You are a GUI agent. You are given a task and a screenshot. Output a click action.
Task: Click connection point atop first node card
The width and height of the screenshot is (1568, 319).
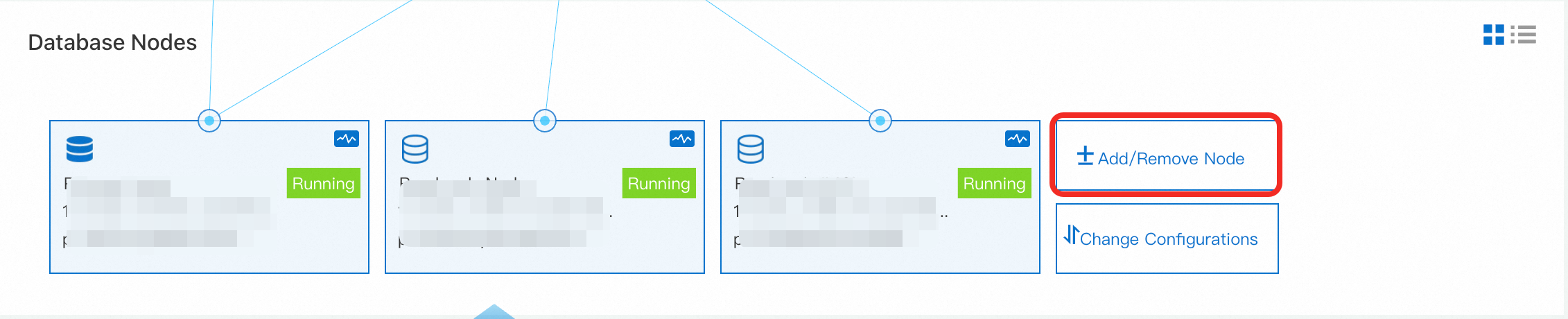tap(209, 121)
